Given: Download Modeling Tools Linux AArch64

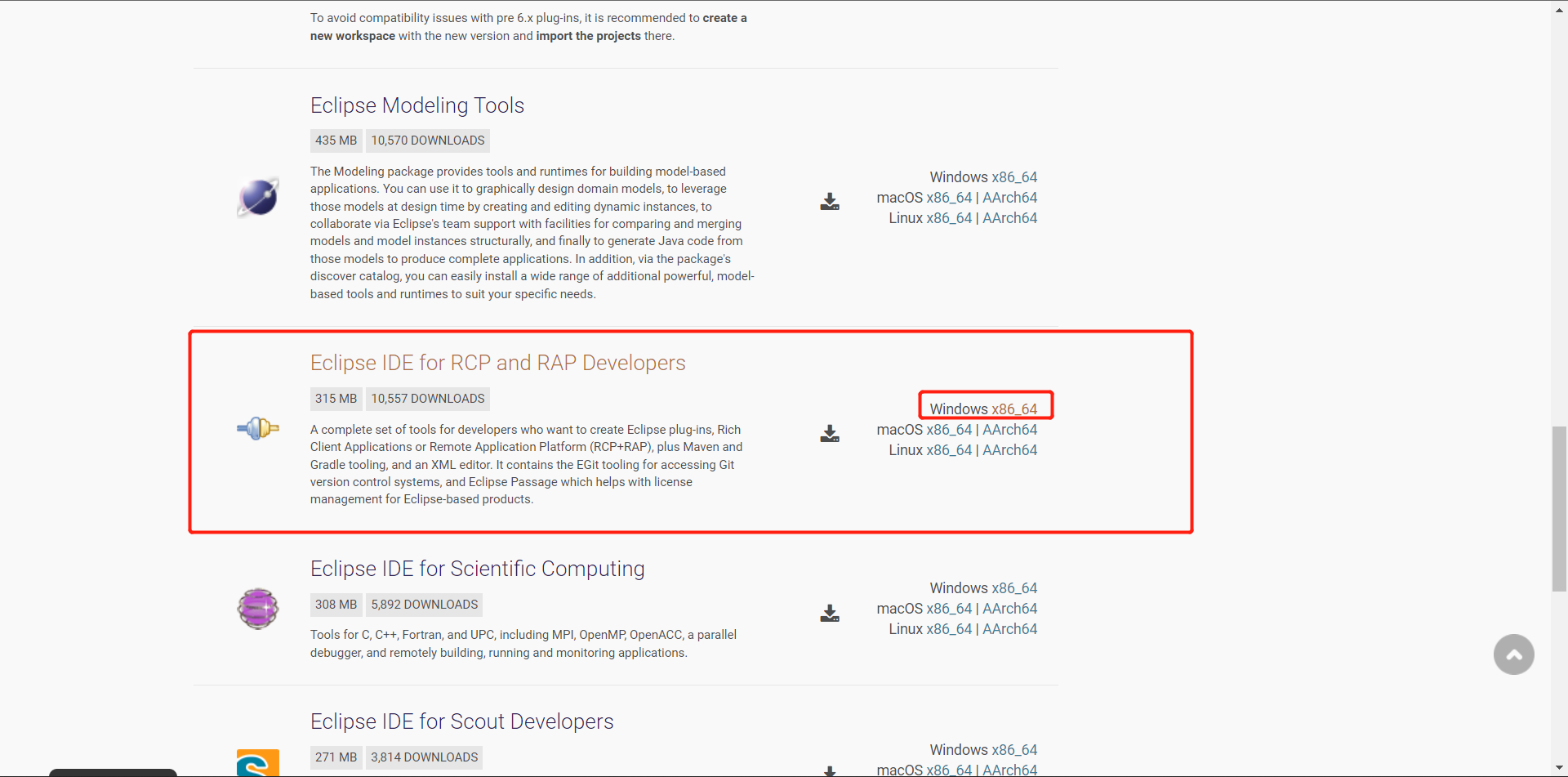Looking at the screenshot, I should [x=1010, y=218].
